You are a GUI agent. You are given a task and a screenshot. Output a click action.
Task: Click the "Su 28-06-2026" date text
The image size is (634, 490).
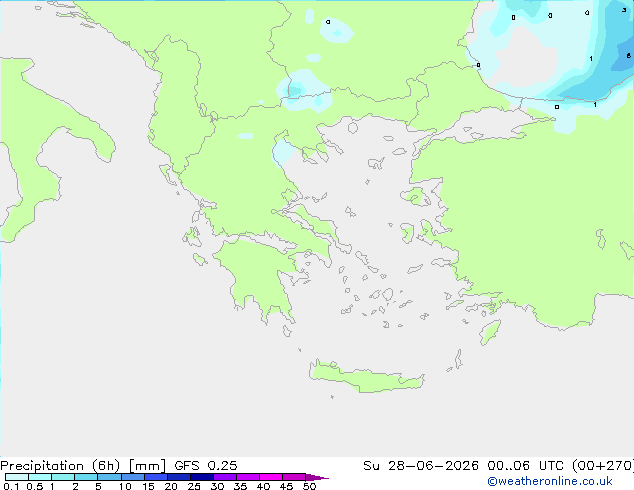tap(421, 466)
